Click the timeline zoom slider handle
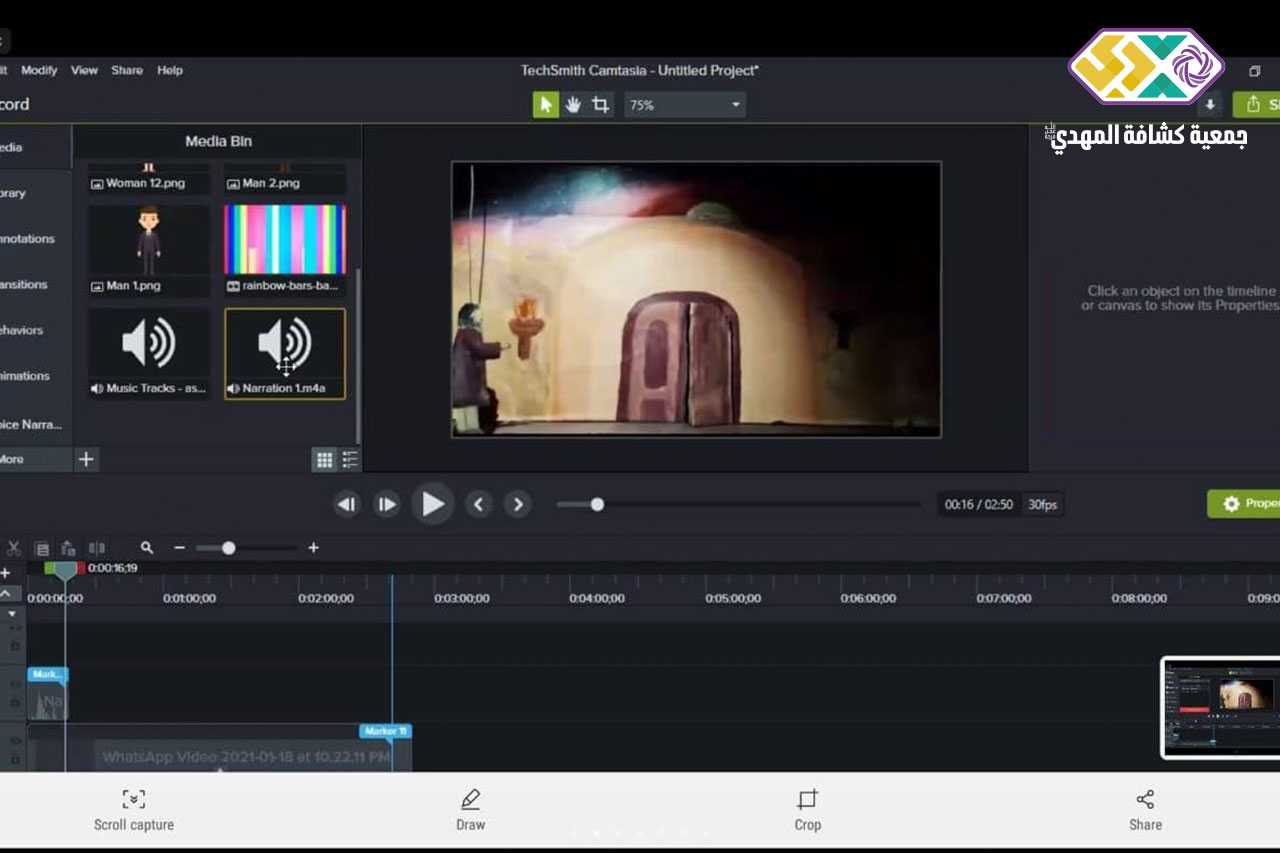 (x=229, y=548)
